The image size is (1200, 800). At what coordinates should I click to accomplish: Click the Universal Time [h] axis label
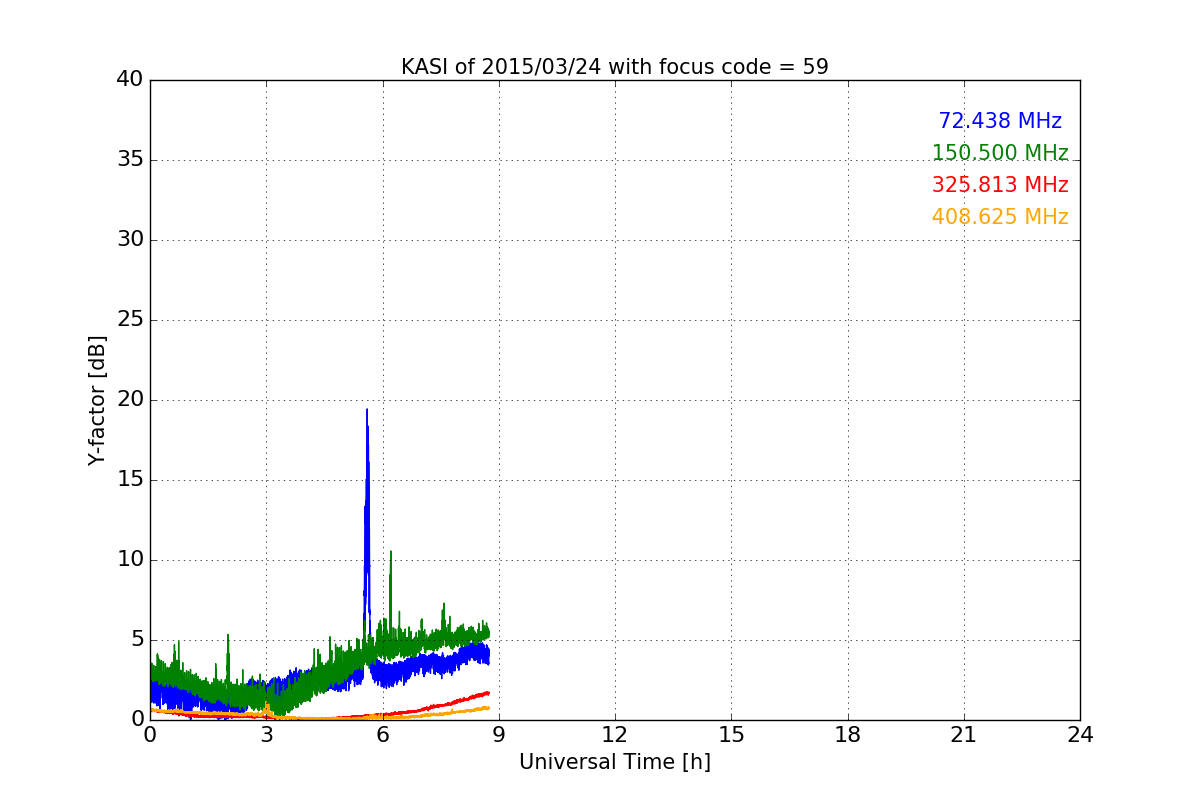(615, 762)
